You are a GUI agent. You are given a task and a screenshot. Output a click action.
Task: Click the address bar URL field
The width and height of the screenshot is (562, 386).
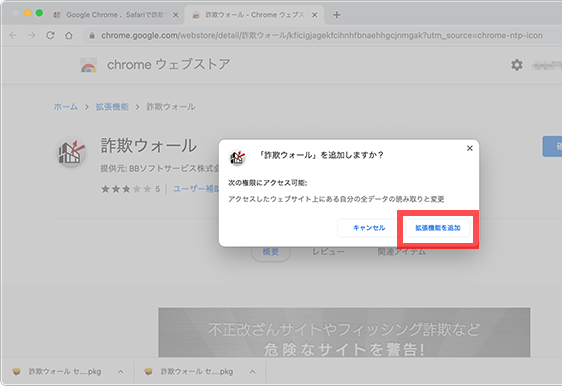pos(321,35)
